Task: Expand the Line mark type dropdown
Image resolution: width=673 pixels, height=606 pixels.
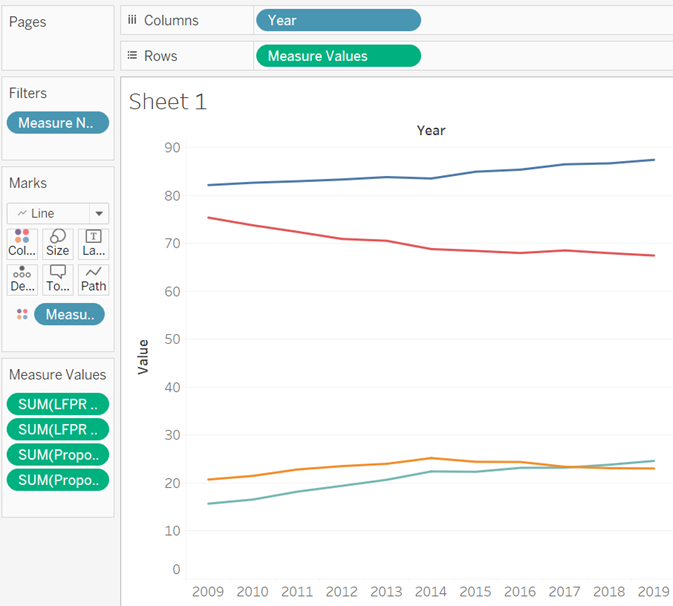Action: tap(98, 213)
